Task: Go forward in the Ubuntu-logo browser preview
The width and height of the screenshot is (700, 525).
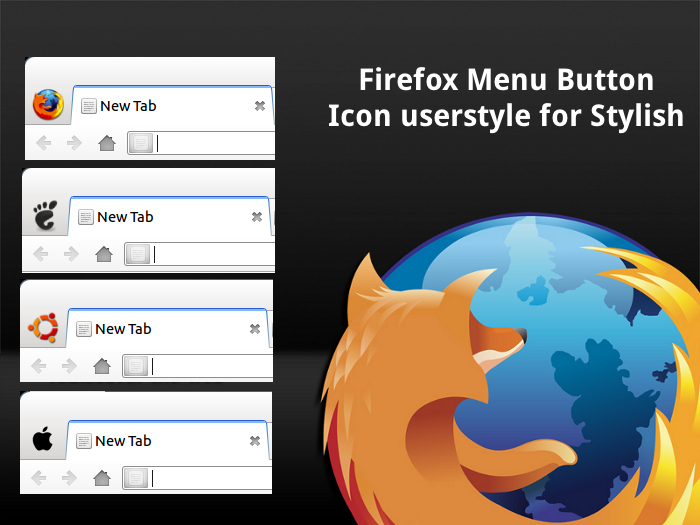Action: coord(69,366)
